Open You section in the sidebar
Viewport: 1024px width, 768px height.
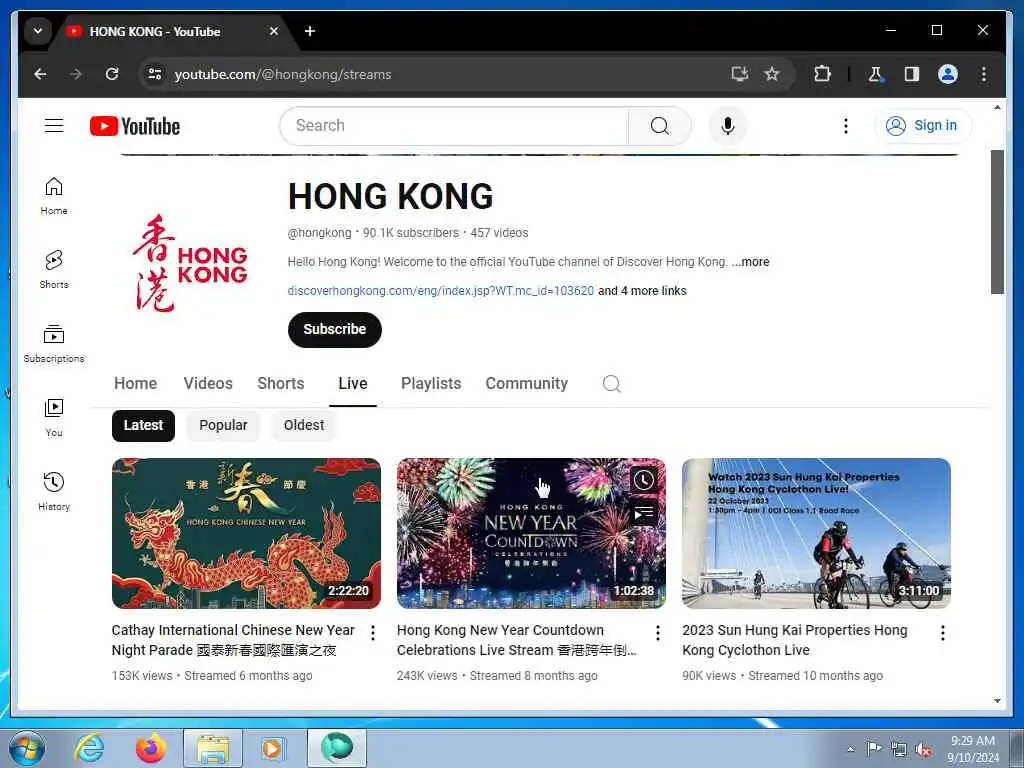tap(54, 418)
